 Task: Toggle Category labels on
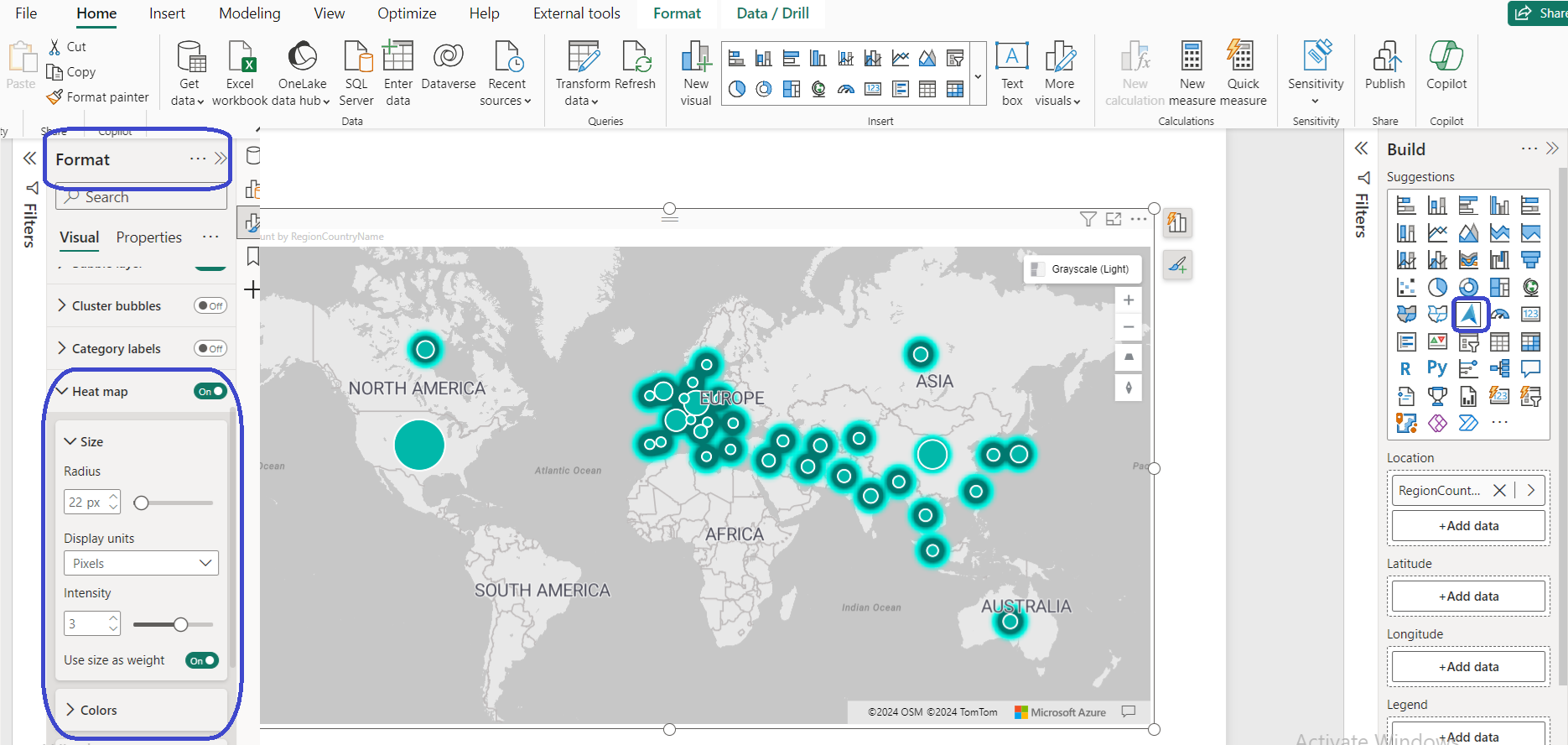tap(210, 349)
